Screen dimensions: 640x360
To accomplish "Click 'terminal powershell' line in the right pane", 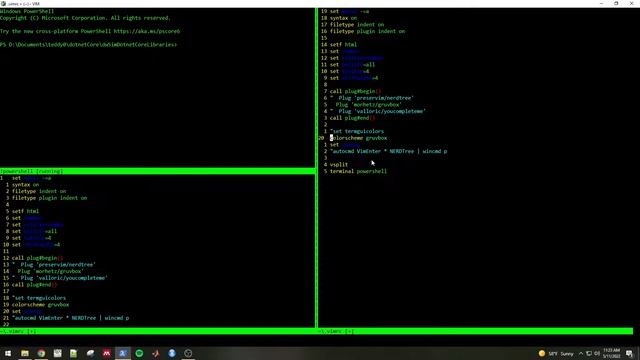I will tap(358, 171).
